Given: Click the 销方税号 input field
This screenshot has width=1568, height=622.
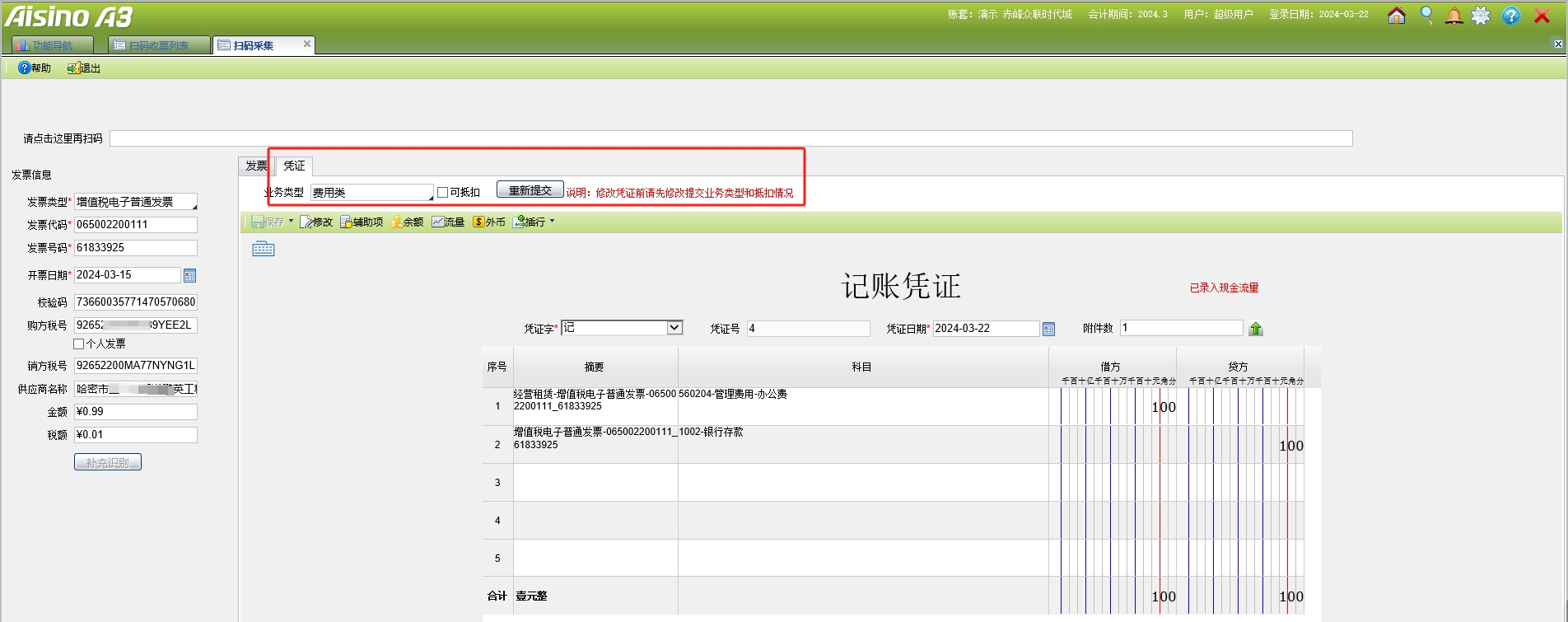Looking at the screenshot, I should 136,366.
